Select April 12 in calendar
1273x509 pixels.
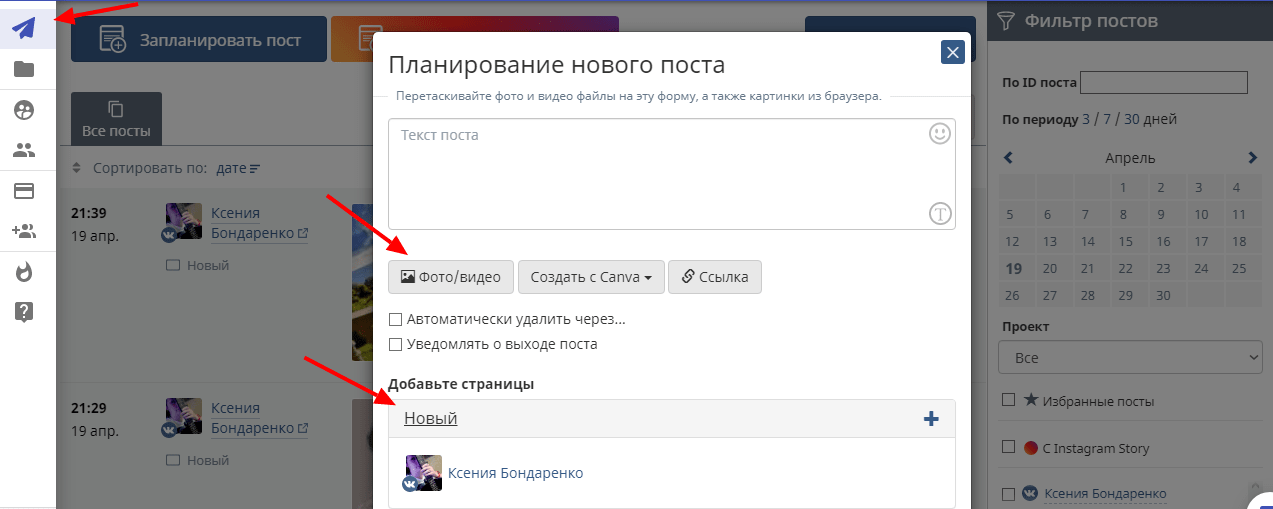pyautogui.click(x=1012, y=241)
